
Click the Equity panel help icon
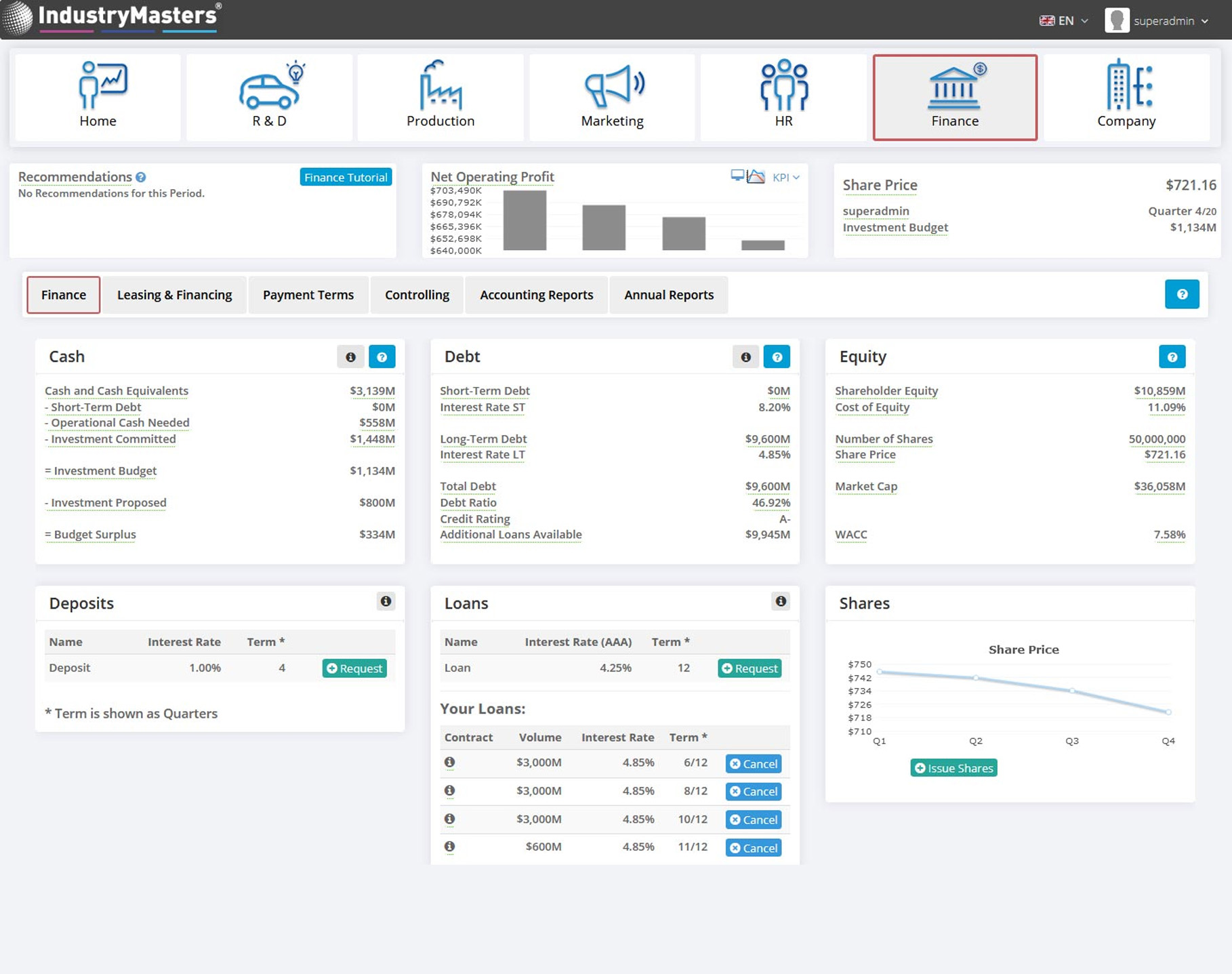[x=1172, y=357]
